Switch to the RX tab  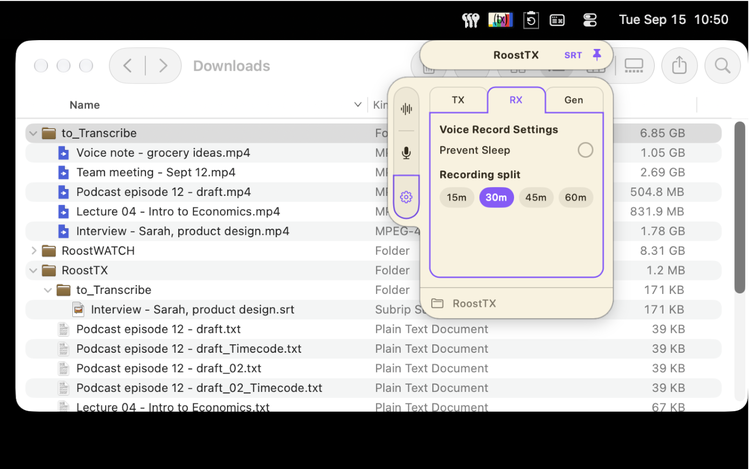[x=516, y=100]
